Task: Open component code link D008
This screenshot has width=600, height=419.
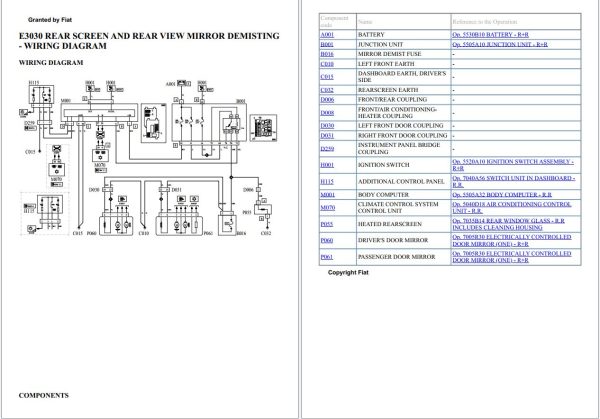Action: [x=327, y=113]
